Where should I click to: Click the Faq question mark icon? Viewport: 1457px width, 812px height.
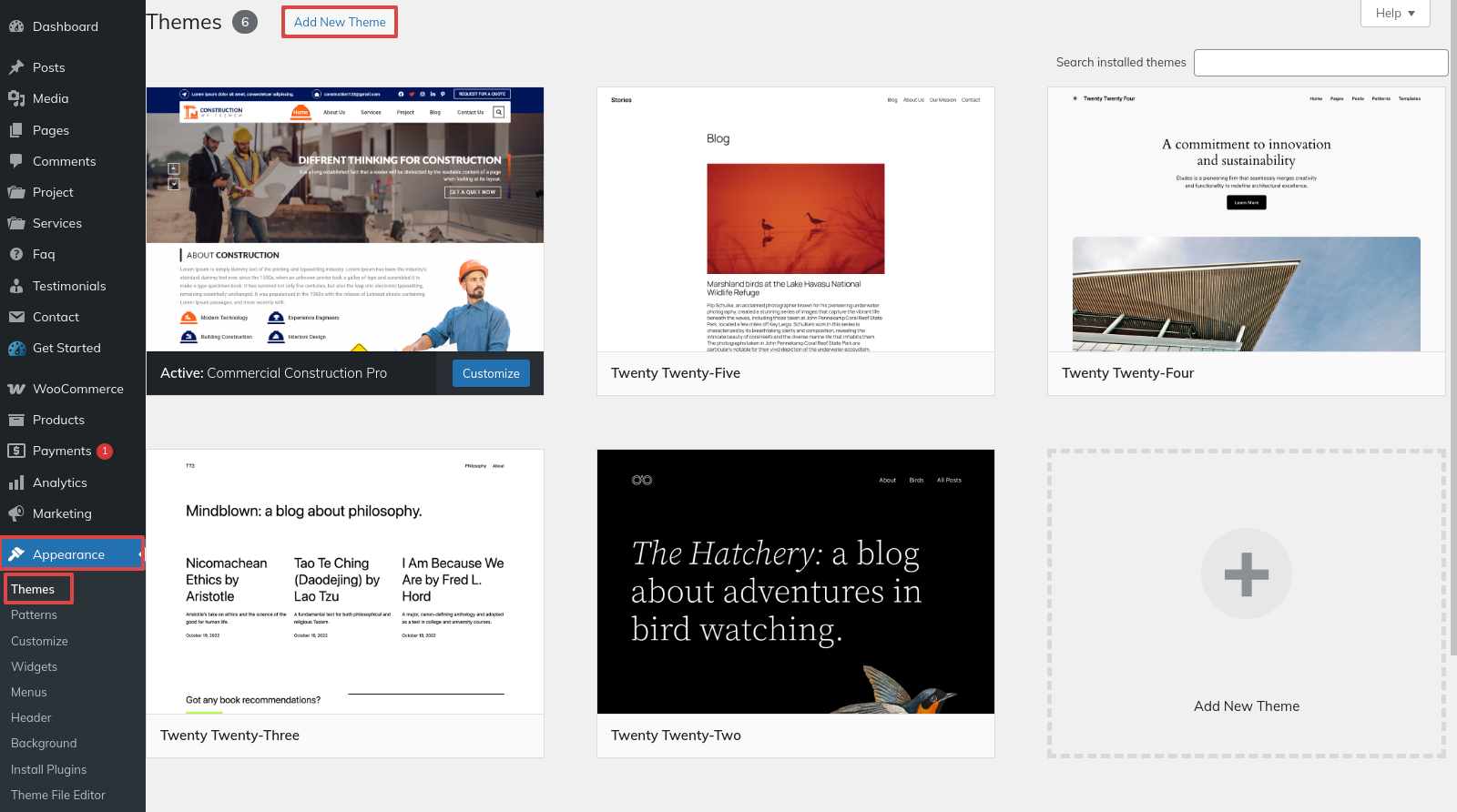coord(16,254)
